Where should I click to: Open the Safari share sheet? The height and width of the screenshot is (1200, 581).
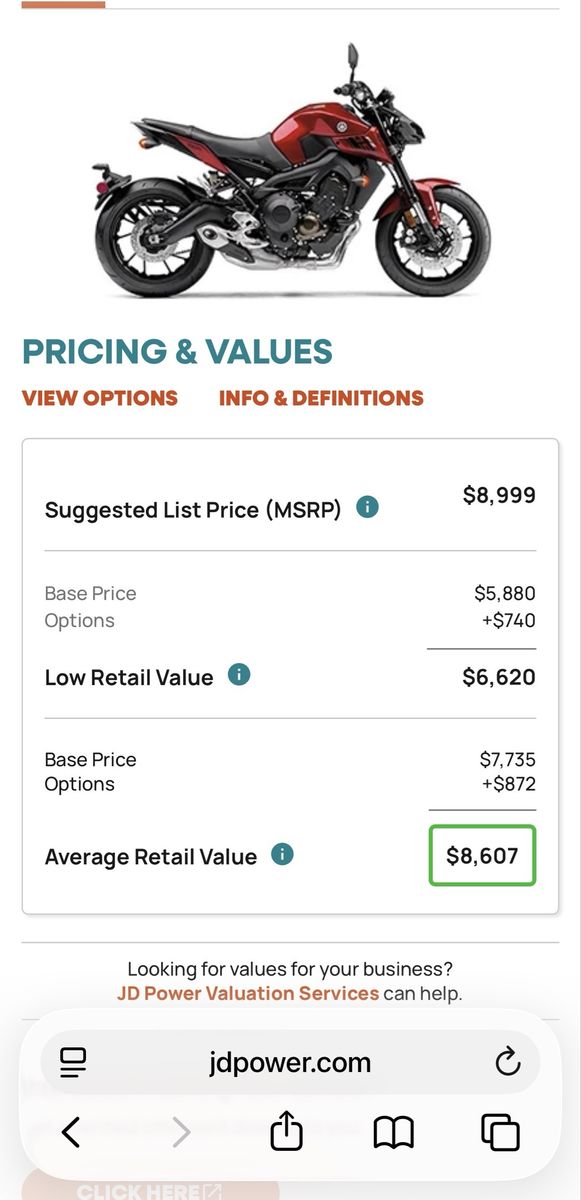coord(286,1131)
